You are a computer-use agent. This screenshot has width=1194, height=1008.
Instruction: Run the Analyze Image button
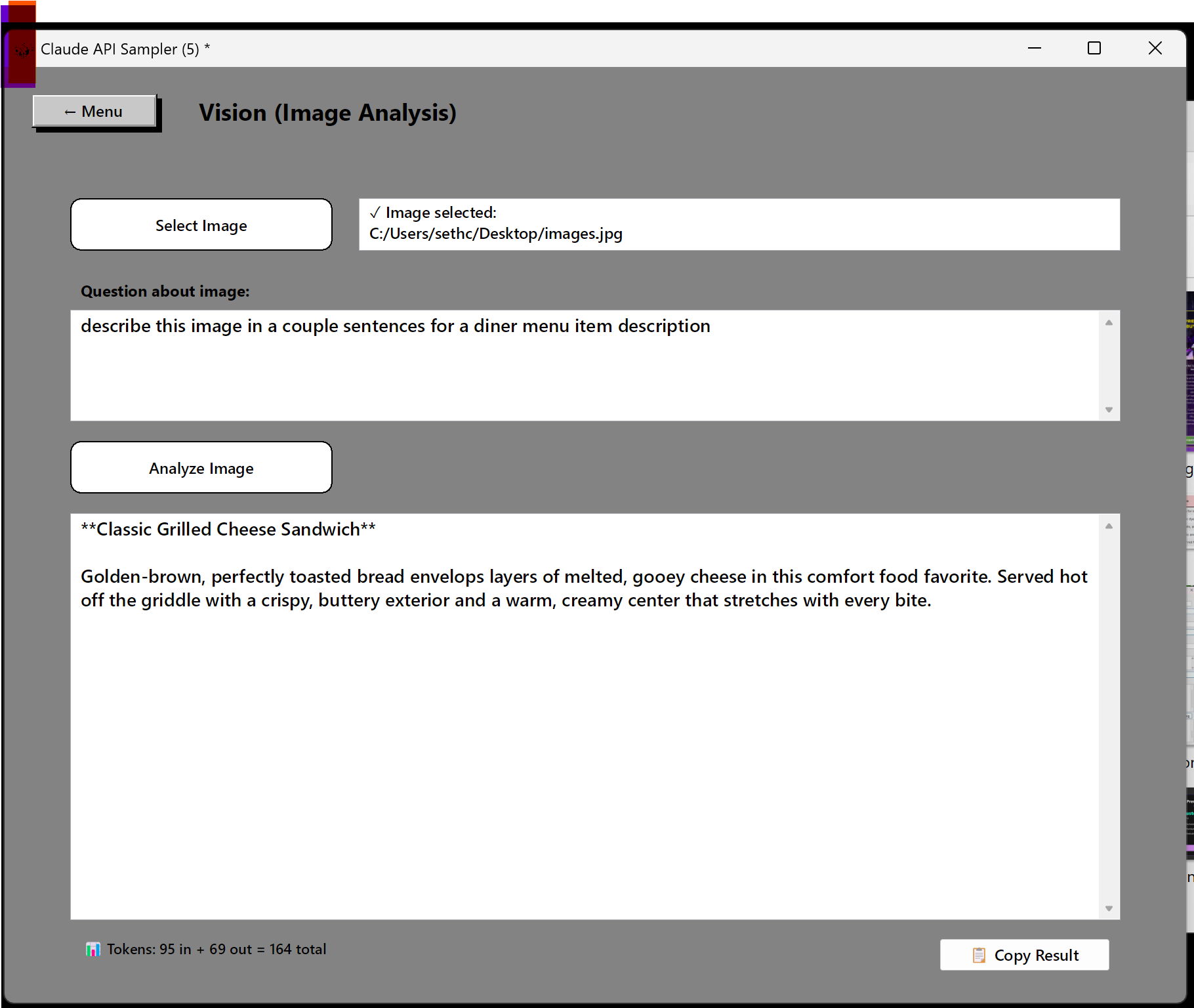coord(201,468)
